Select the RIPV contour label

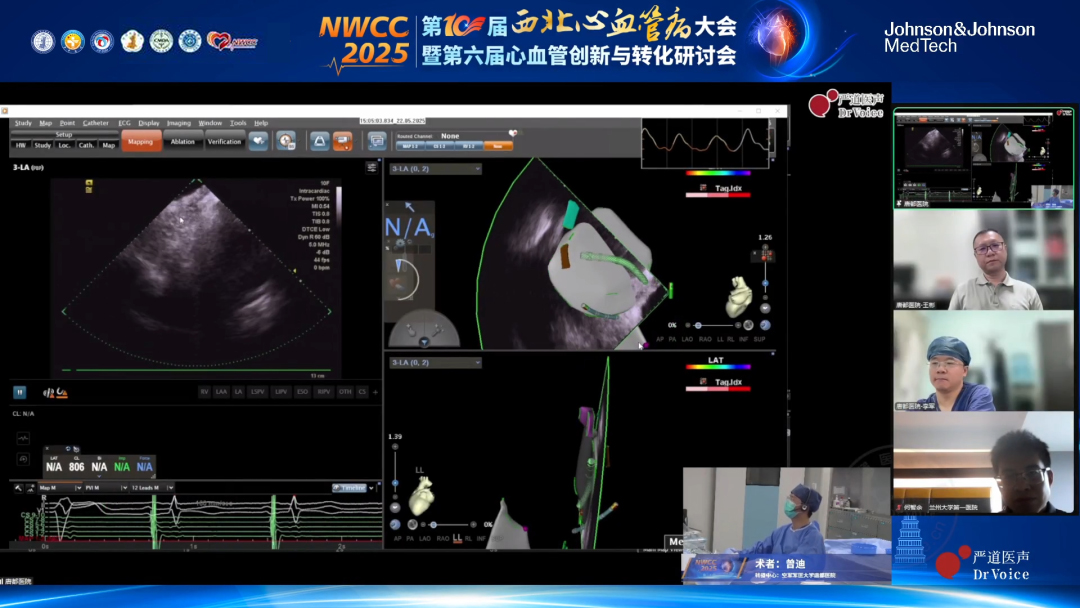tap(324, 392)
